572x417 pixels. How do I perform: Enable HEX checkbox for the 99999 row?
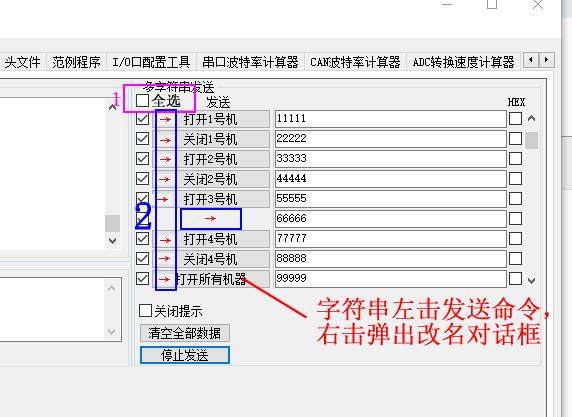pyautogui.click(x=515, y=279)
